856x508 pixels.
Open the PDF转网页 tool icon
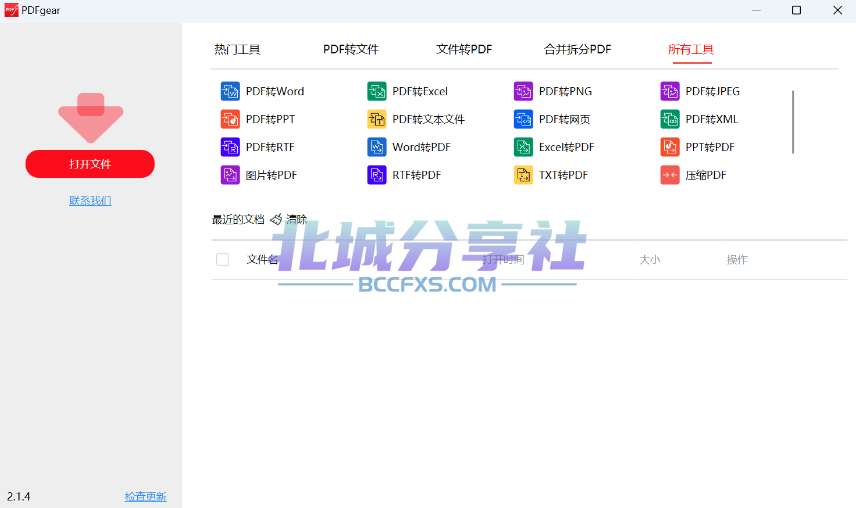[523, 119]
